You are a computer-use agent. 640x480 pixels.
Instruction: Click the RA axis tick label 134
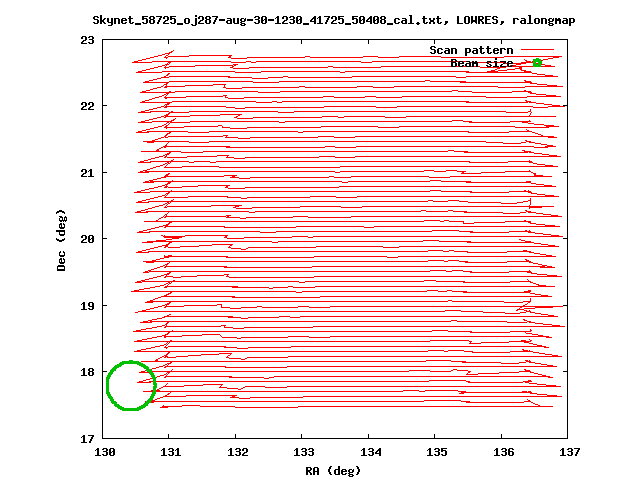pyautogui.click(x=371, y=452)
